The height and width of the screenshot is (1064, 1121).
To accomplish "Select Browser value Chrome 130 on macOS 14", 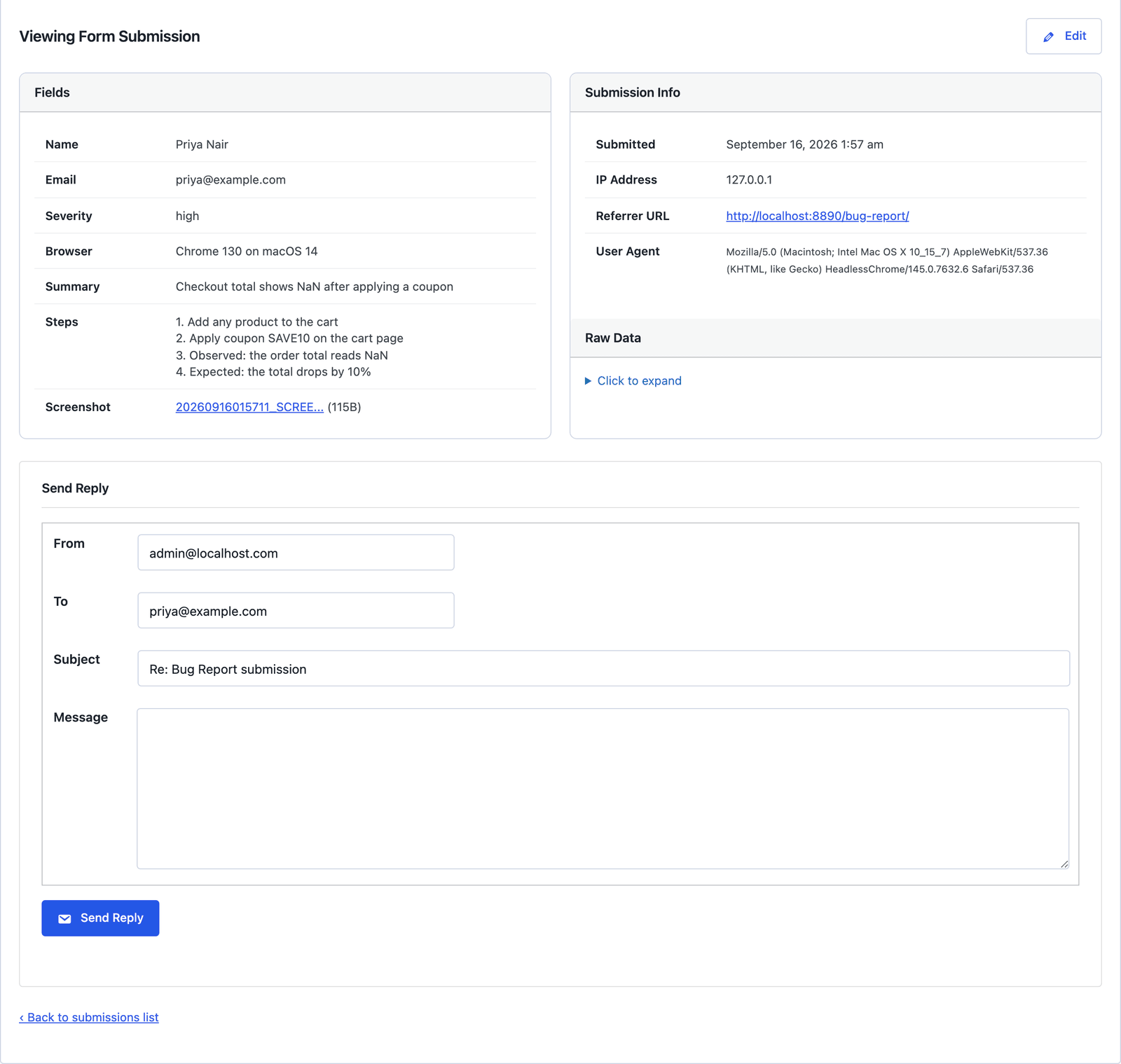I will (x=247, y=251).
